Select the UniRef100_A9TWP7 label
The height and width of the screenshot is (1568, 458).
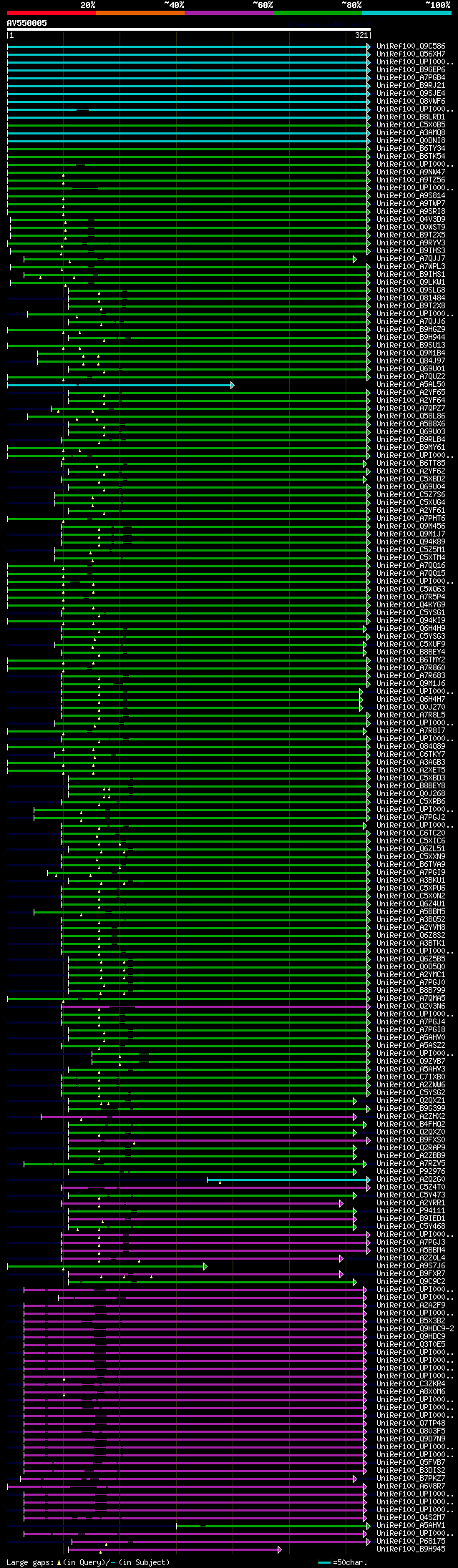(x=411, y=204)
